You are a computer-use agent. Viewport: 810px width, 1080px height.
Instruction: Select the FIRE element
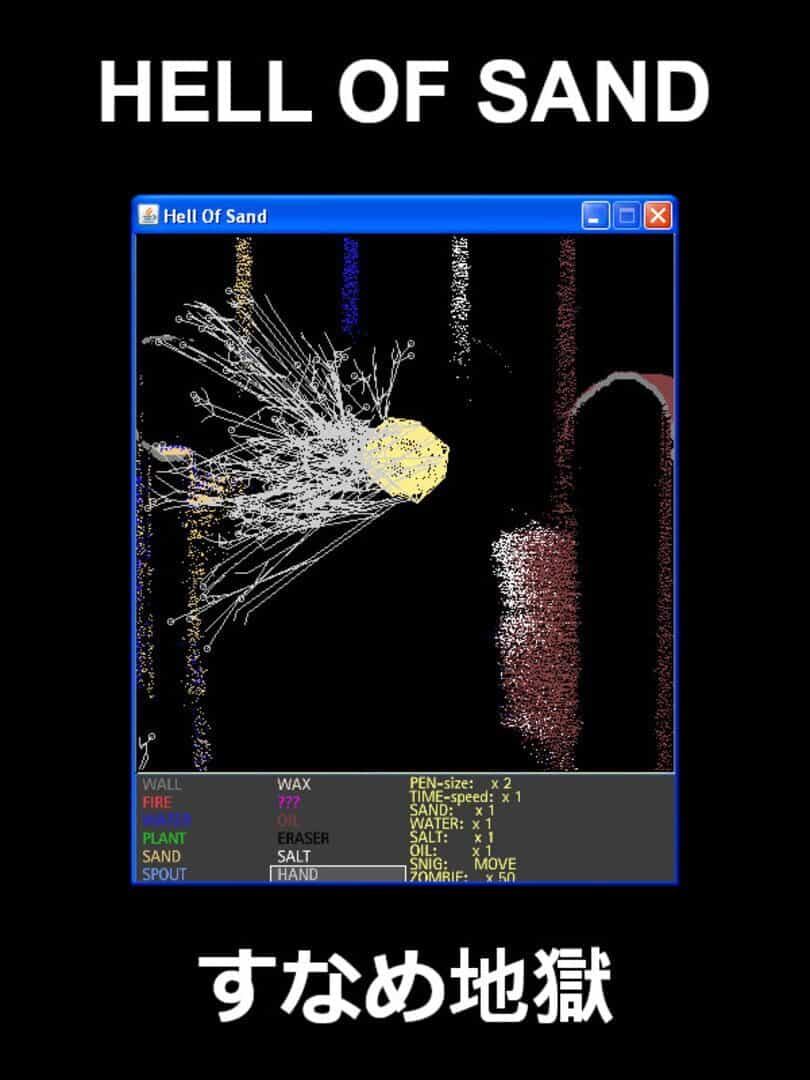pos(157,802)
